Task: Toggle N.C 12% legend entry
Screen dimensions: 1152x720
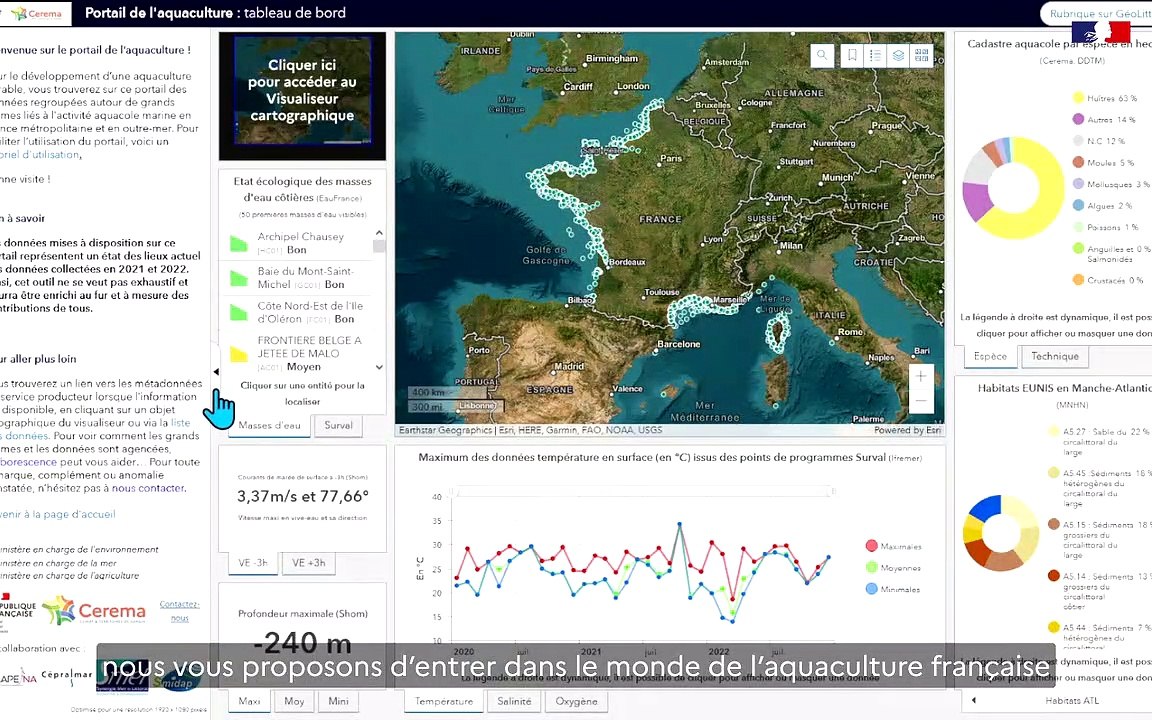Action: pos(1099,140)
